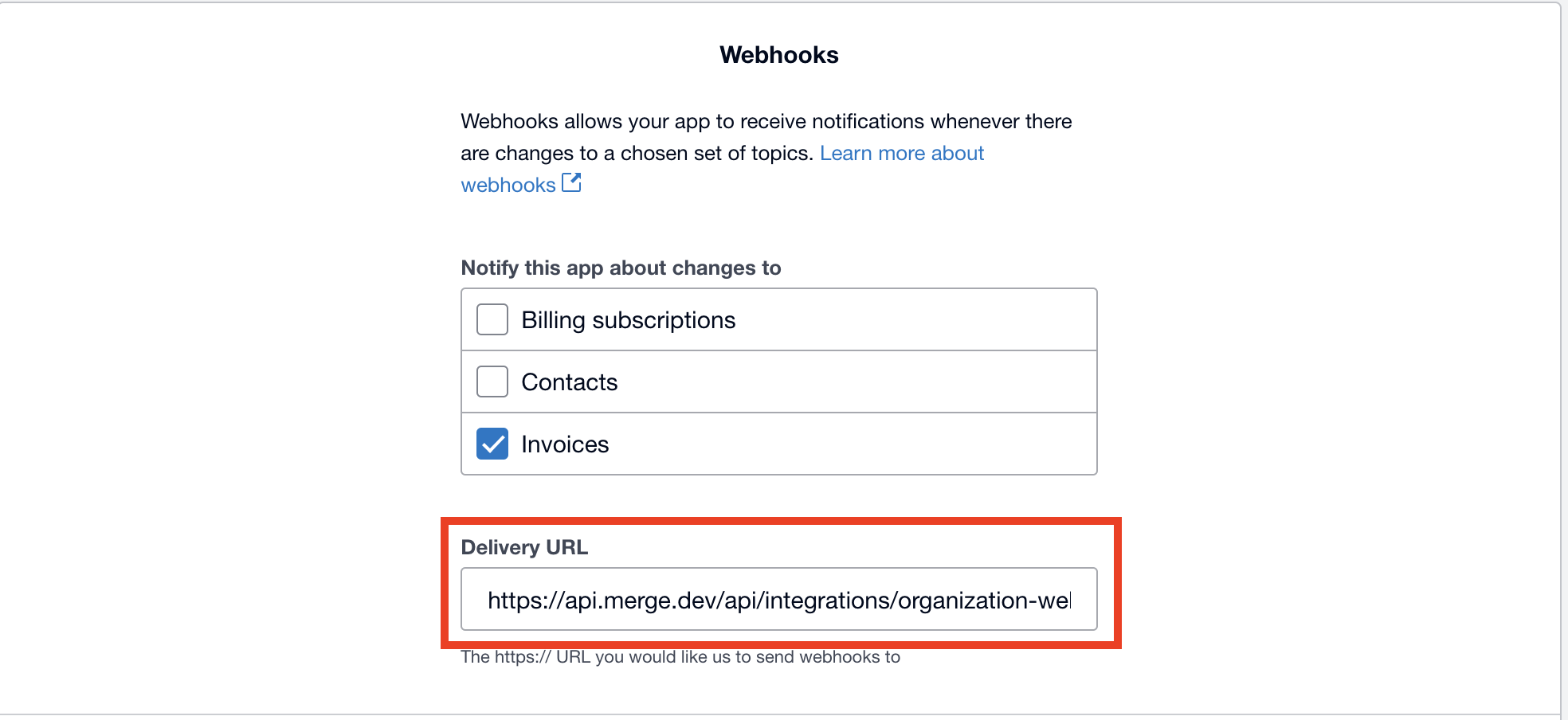Enable the Billing subscriptions checkbox
This screenshot has width=1568, height=720.
click(492, 319)
